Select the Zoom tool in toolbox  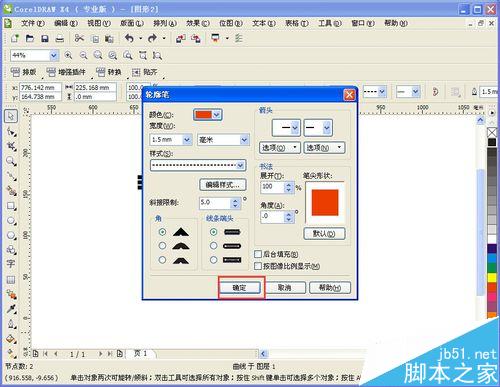coord(11,161)
